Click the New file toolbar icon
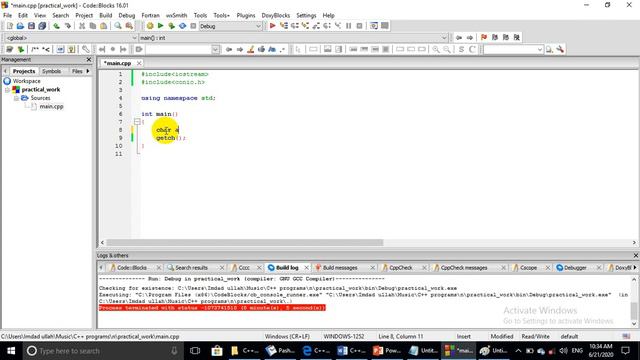 [x=9, y=26]
